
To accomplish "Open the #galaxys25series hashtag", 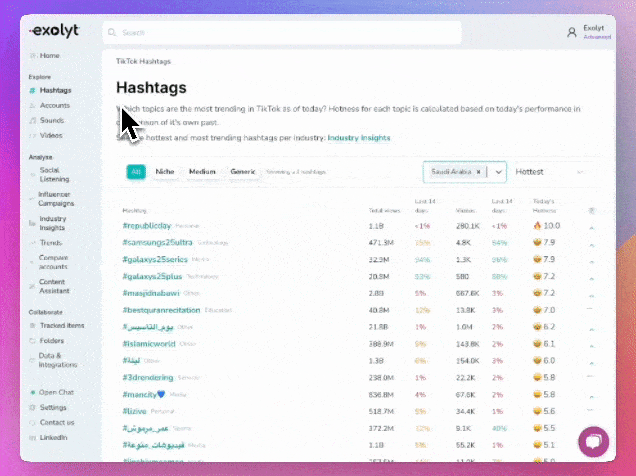I will (x=155, y=259).
